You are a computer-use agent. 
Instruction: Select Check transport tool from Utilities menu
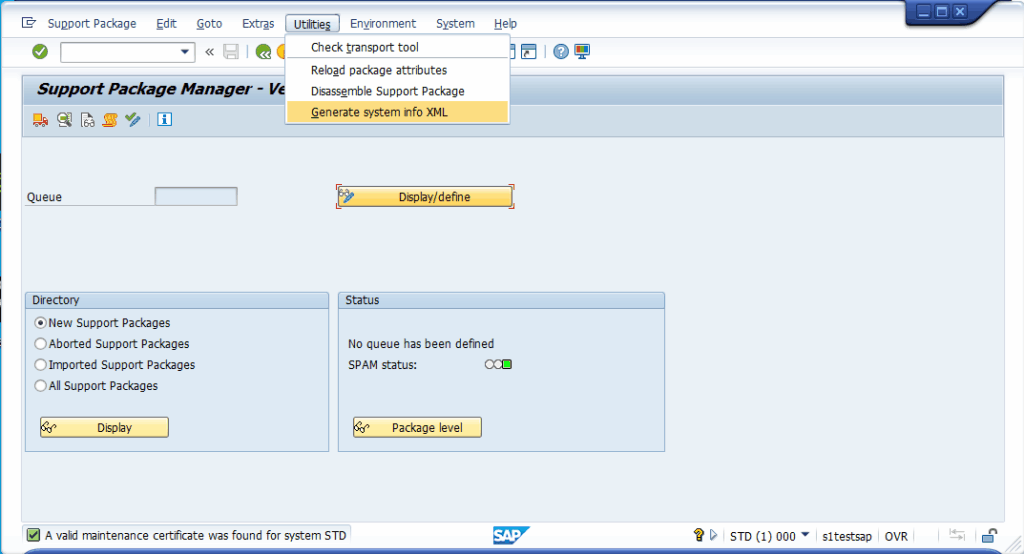coord(365,47)
